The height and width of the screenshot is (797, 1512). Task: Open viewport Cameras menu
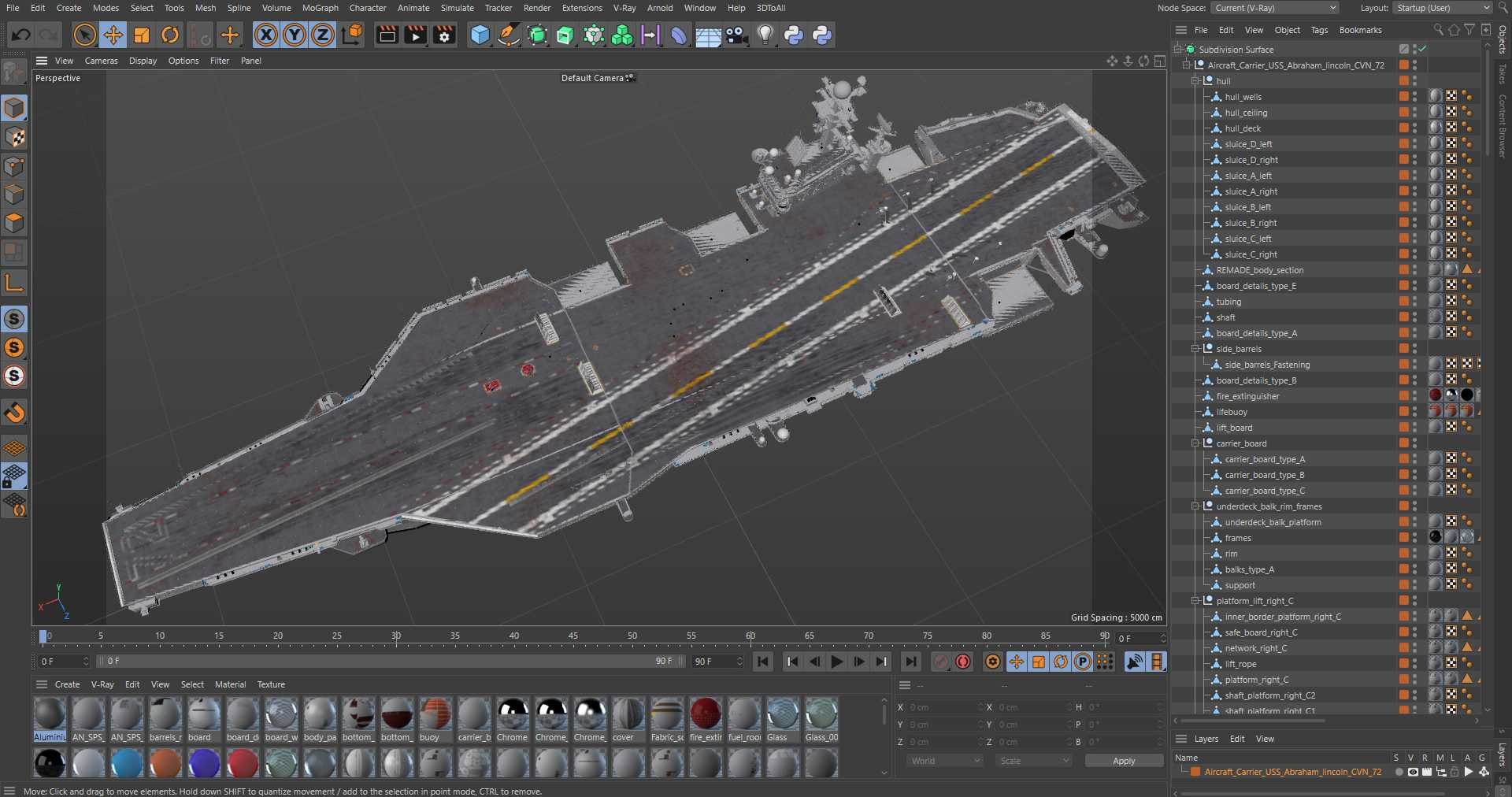click(x=101, y=61)
